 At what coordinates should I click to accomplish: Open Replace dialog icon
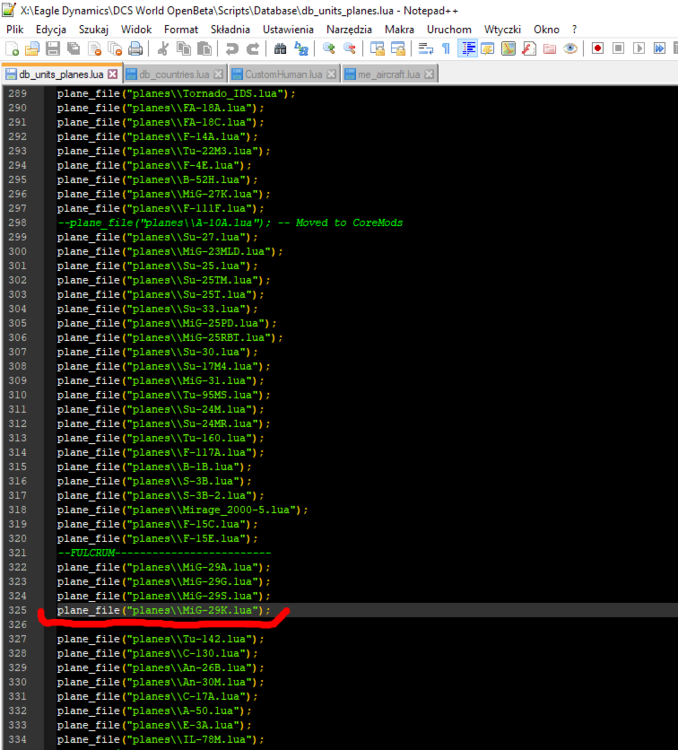(x=301, y=48)
